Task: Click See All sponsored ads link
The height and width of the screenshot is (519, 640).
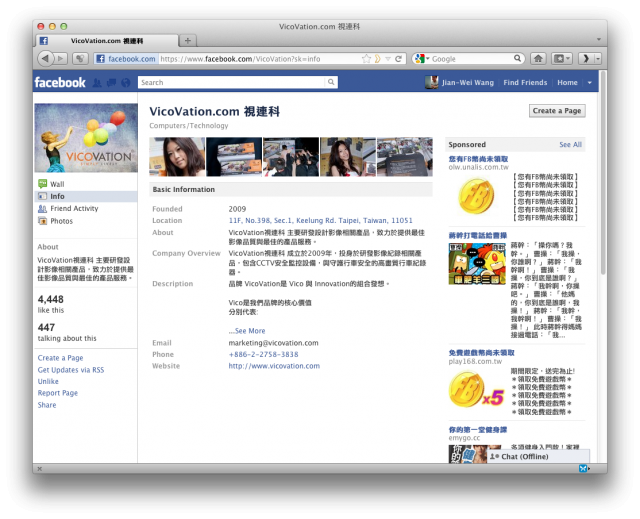Action: click(x=570, y=144)
